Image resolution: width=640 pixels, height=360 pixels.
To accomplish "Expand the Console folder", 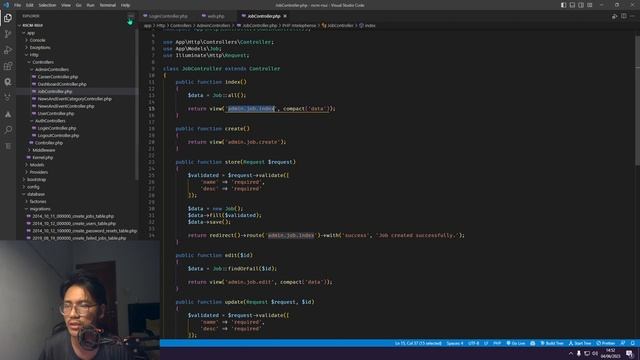I will tap(38, 40).
